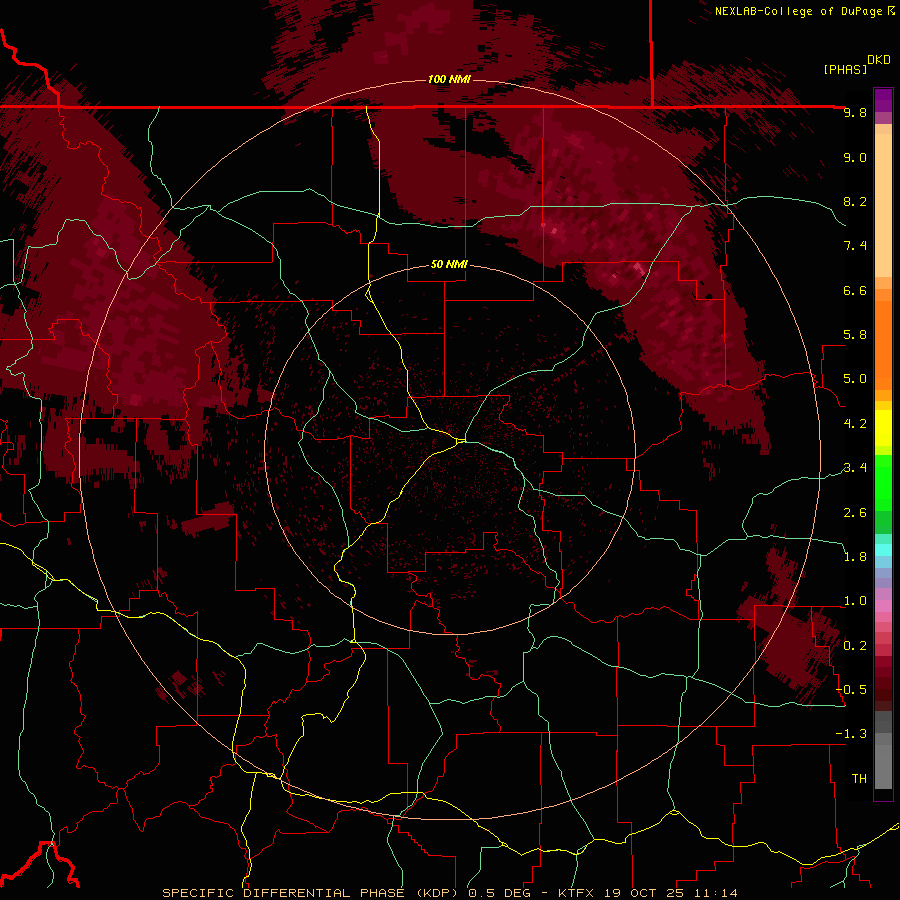Pick the cyan segment of the color bar
This screenshot has height=900, width=900.
point(883,550)
